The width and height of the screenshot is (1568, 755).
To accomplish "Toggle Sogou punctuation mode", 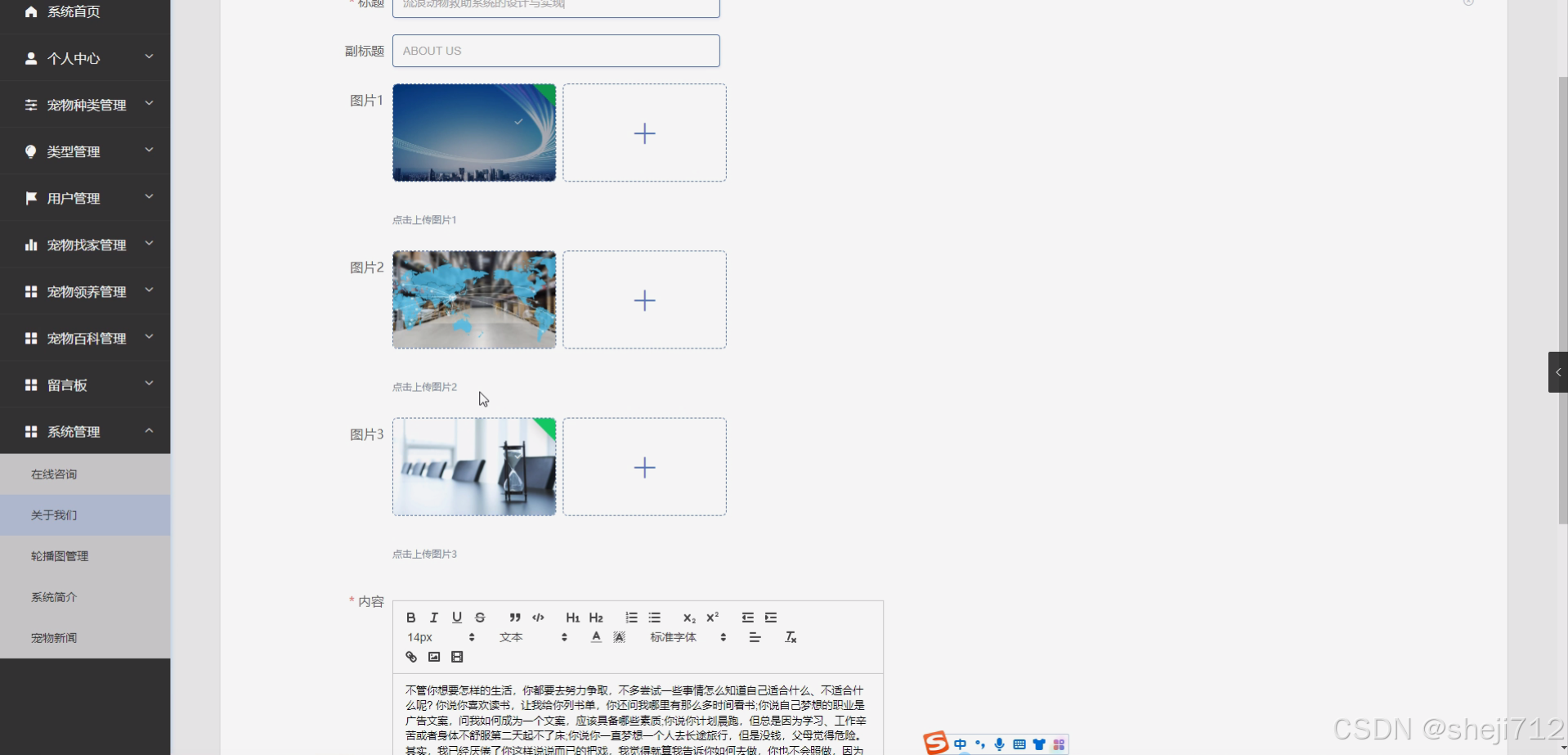I will (980, 744).
